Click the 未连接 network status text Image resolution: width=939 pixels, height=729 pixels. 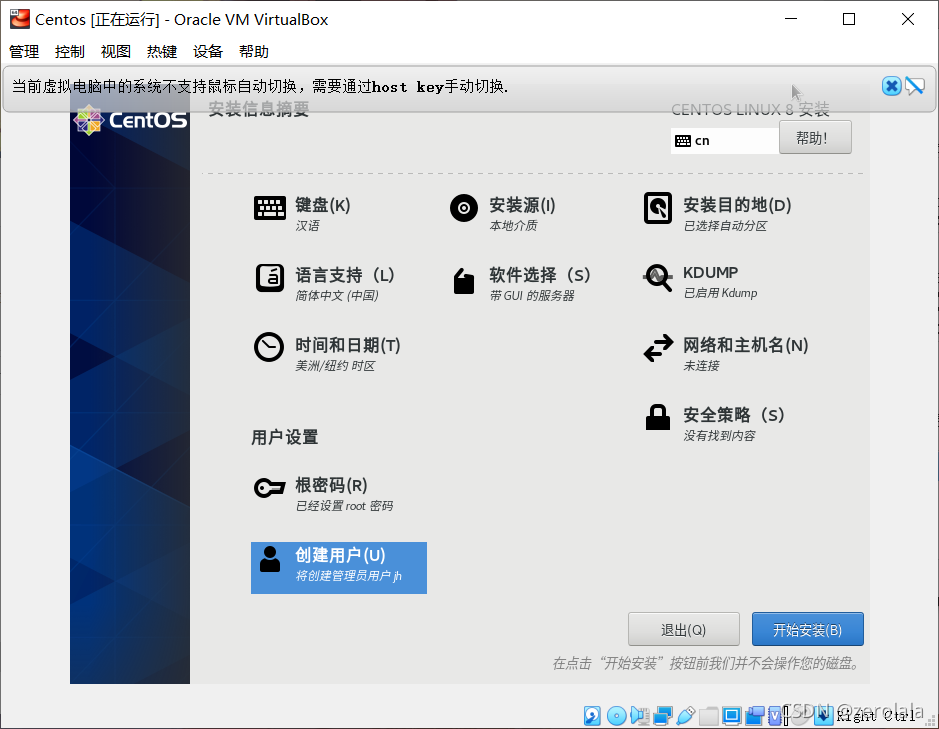(x=701, y=366)
